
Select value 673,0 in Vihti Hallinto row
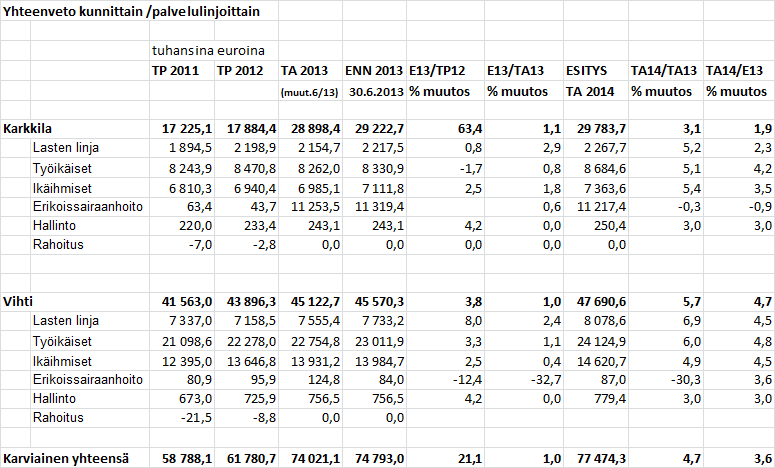196,399
